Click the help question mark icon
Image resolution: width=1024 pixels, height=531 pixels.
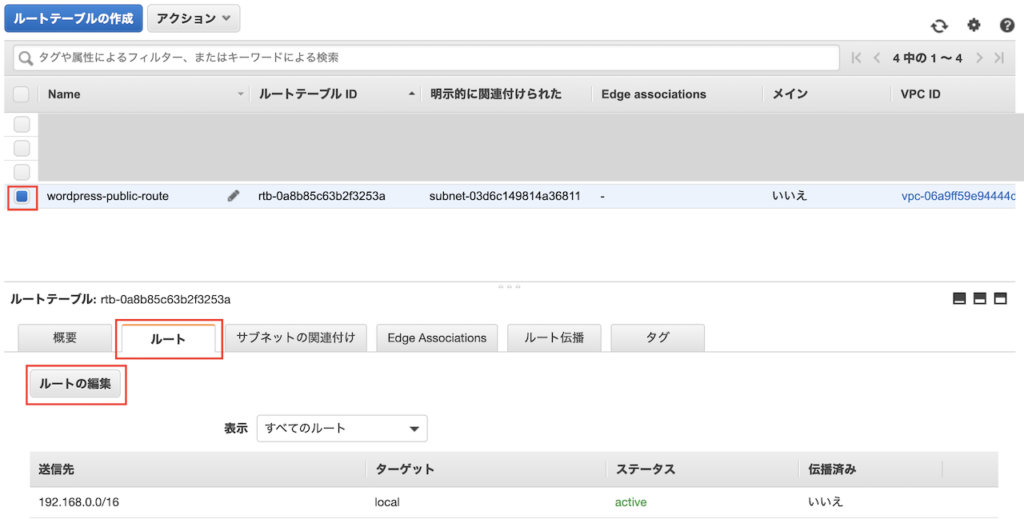pos(1006,27)
